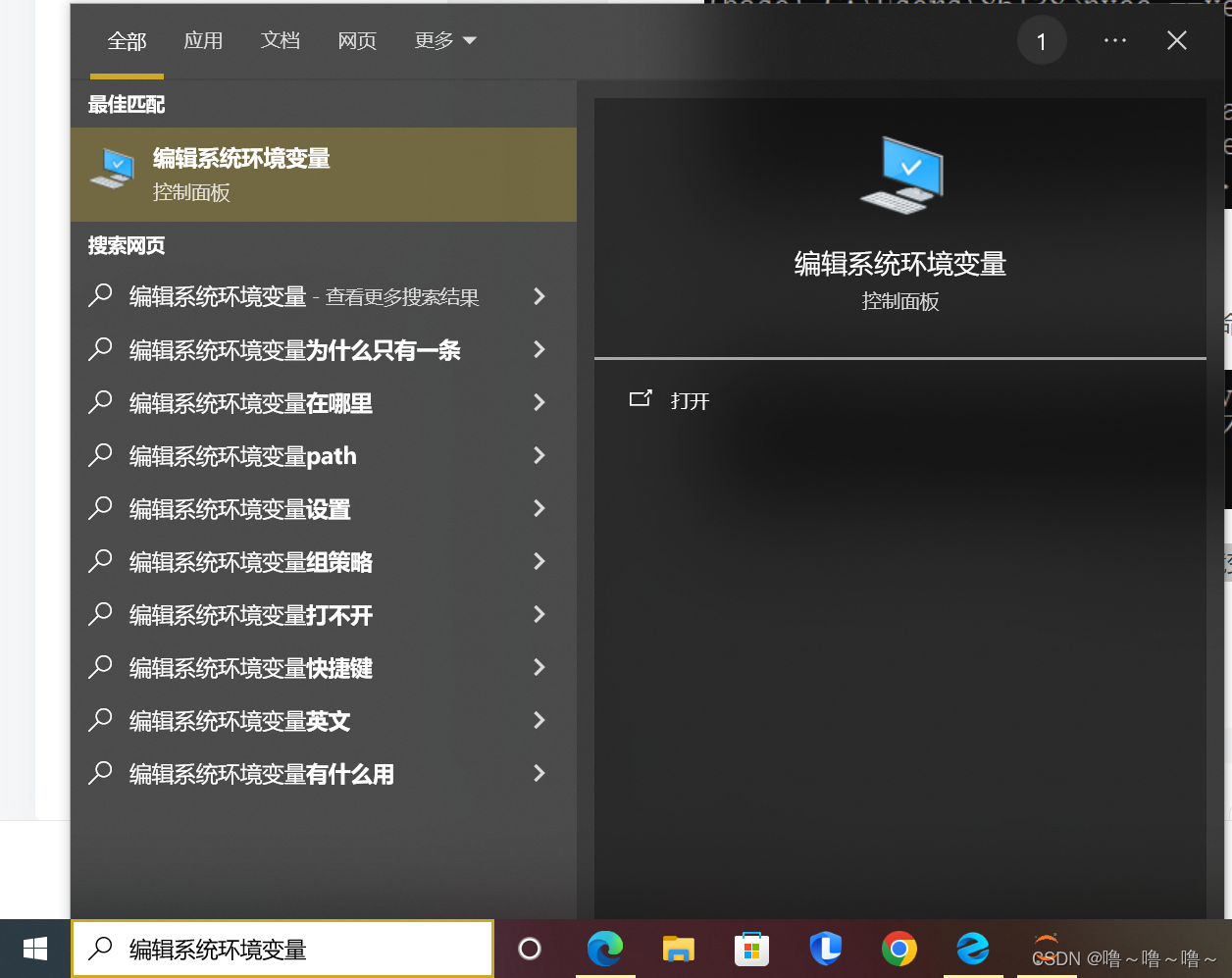Switch to the 应用 tab
The height and width of the screenshot is (978, 1232).
203,40
